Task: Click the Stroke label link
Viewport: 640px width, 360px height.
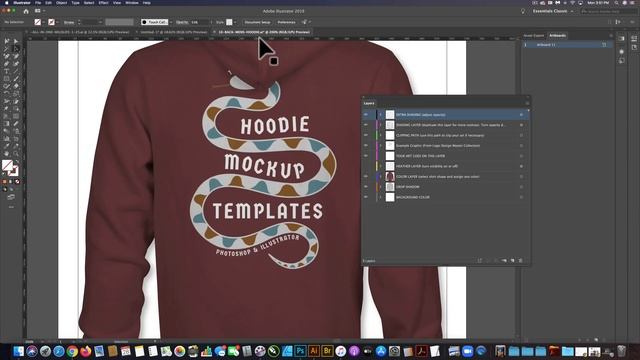Action: (69, 22)
